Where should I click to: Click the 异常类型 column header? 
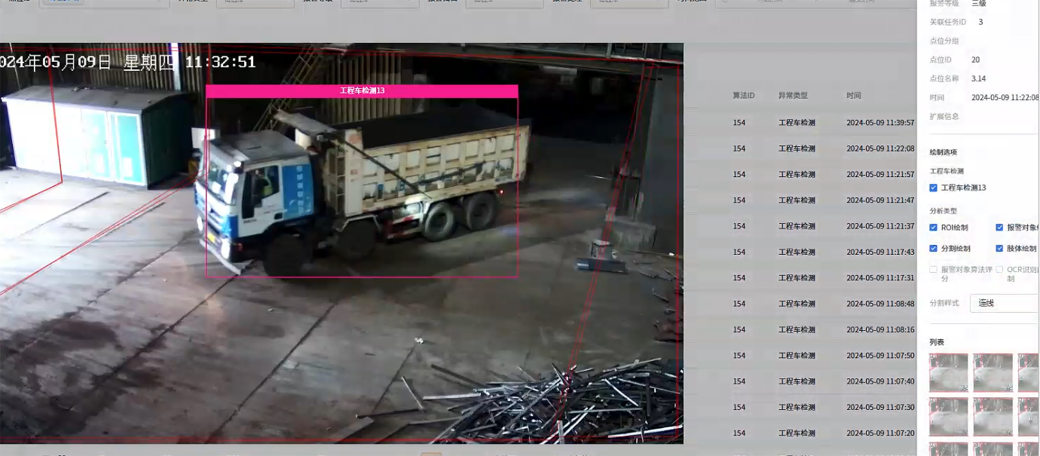[793, 96]
